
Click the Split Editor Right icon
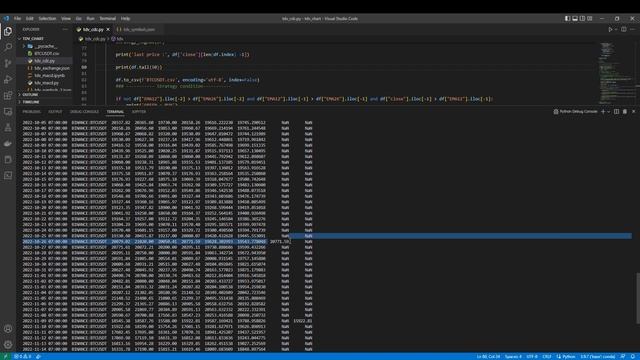pos(624,29)
